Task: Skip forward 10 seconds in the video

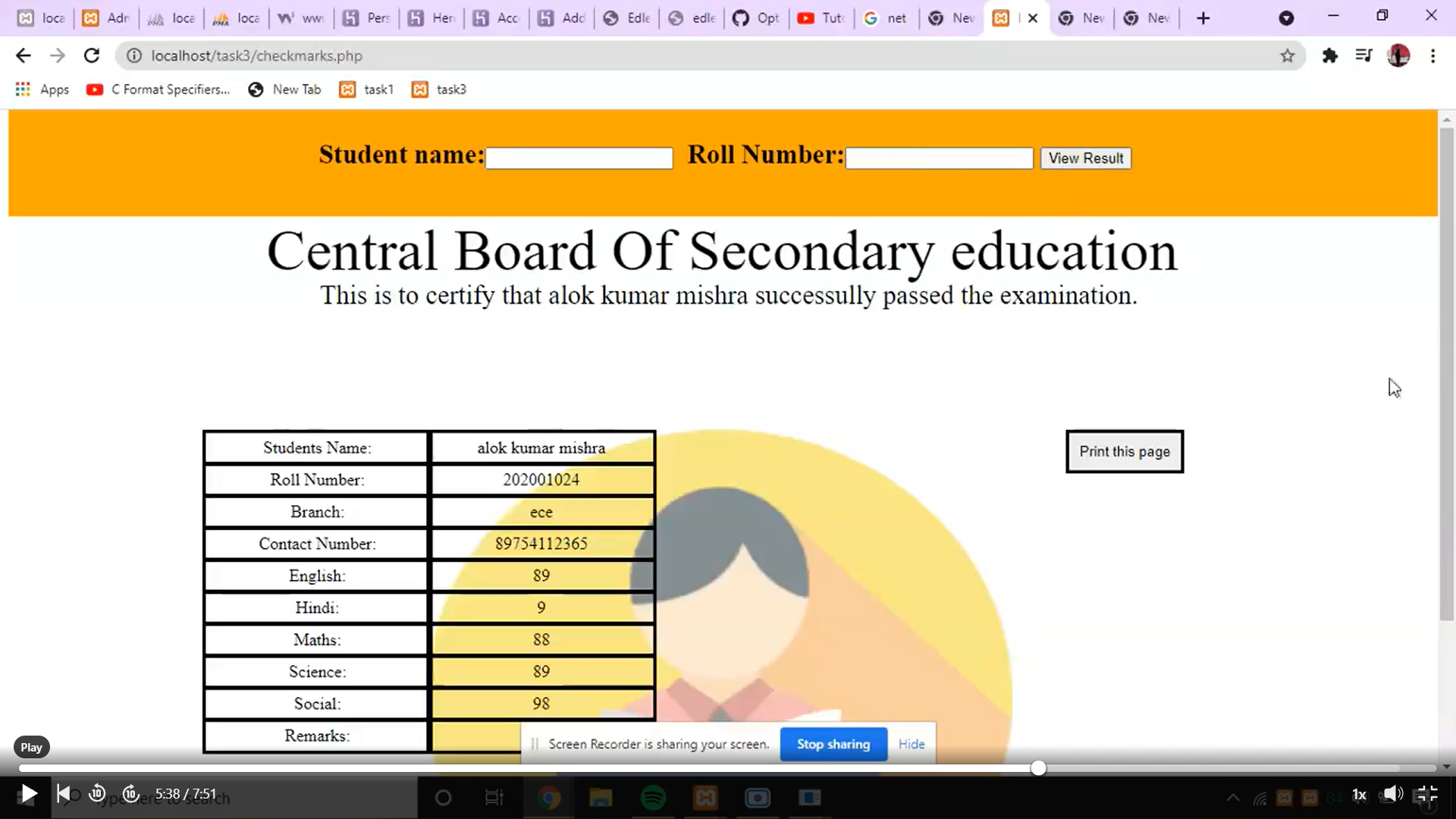Action: click(130, 794)
